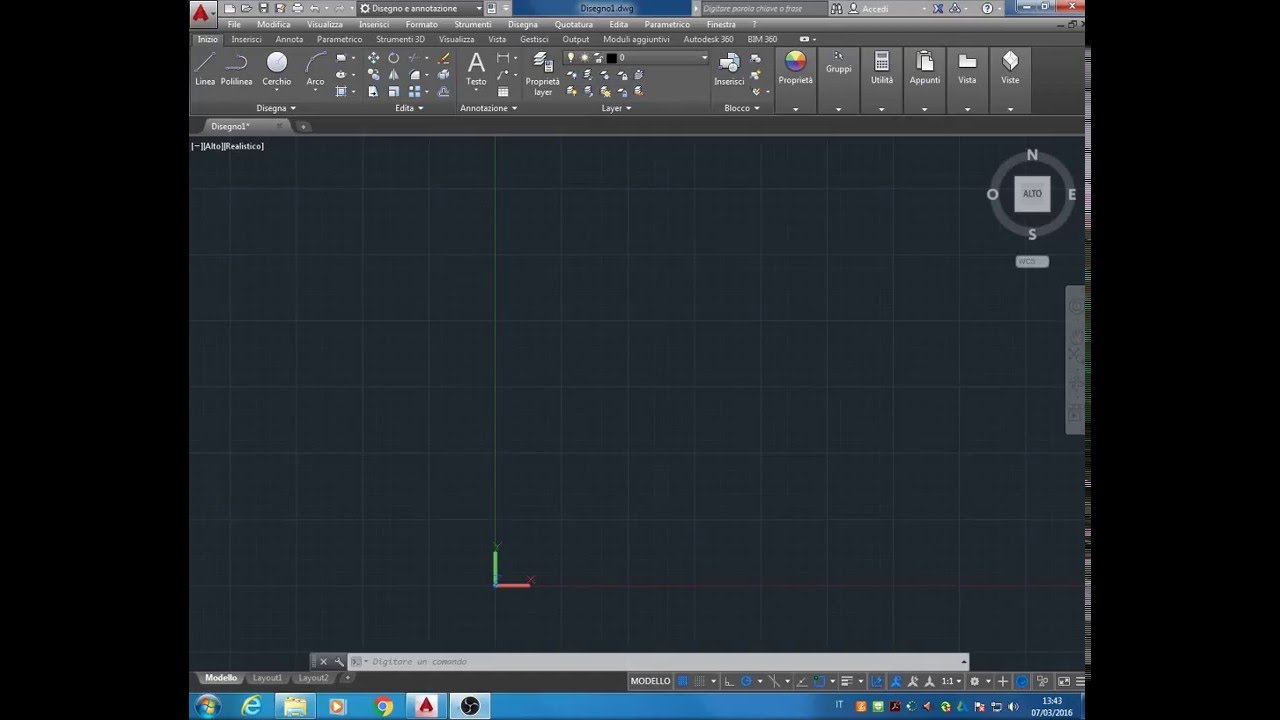Open the Quotatura menu
Image resolution: width=1280 pixels, height=720 pixels.
(x=574, y=24)
